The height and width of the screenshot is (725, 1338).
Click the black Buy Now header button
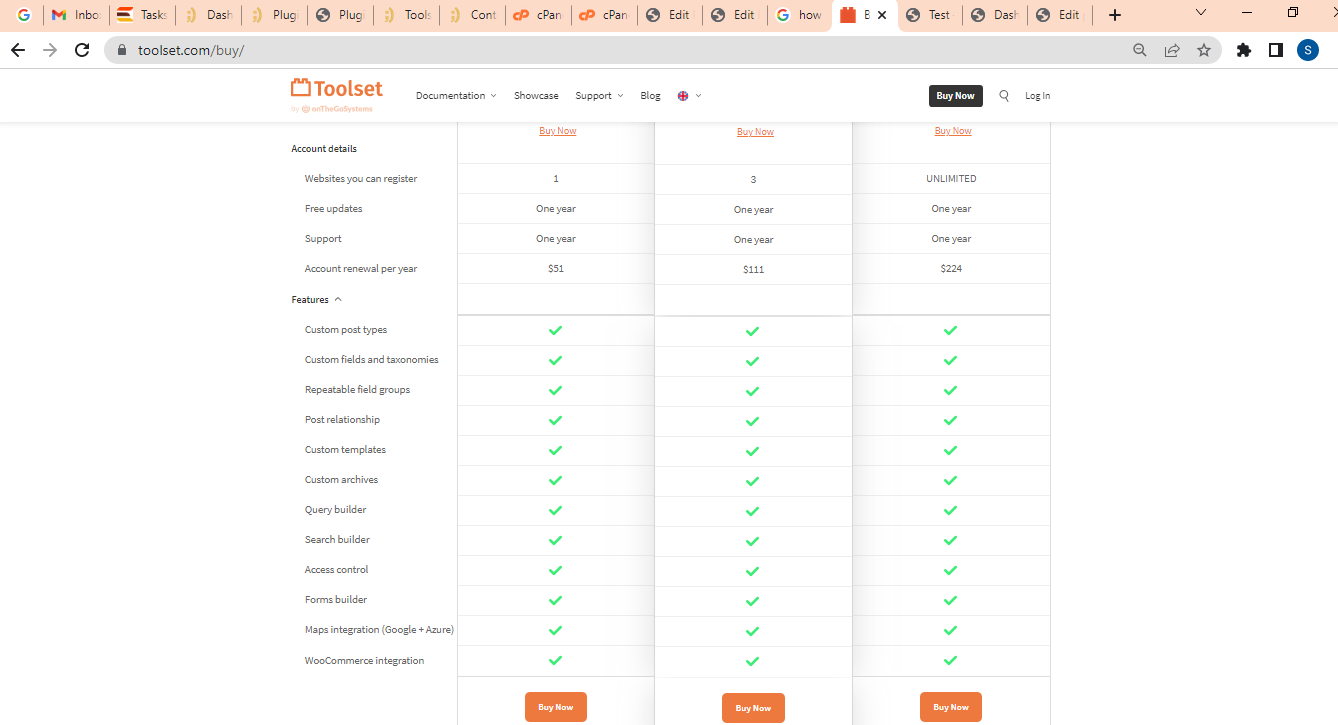pos(955,96)
